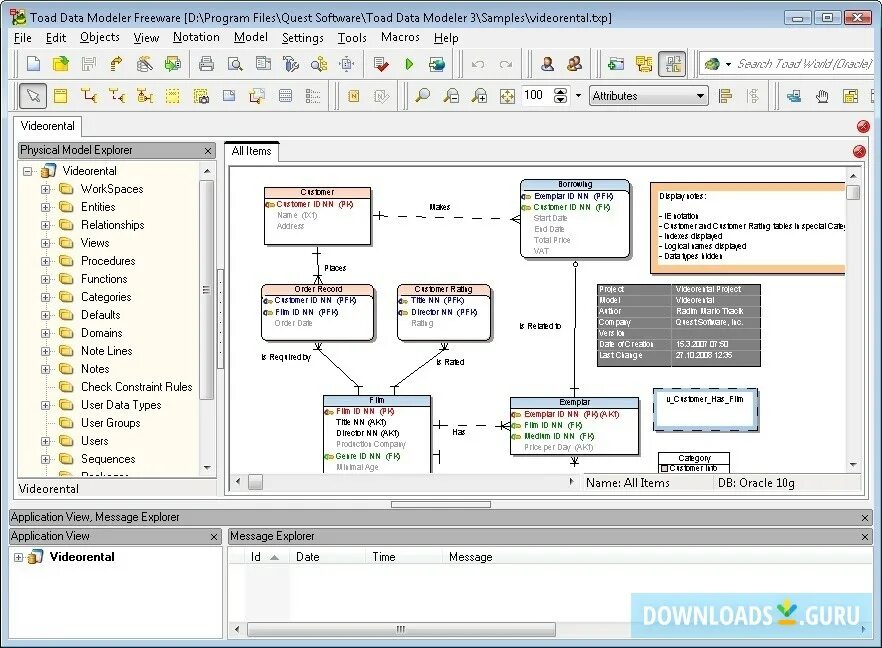
Task: Open the Attributes display level dropdown
Action: point(649,96)
